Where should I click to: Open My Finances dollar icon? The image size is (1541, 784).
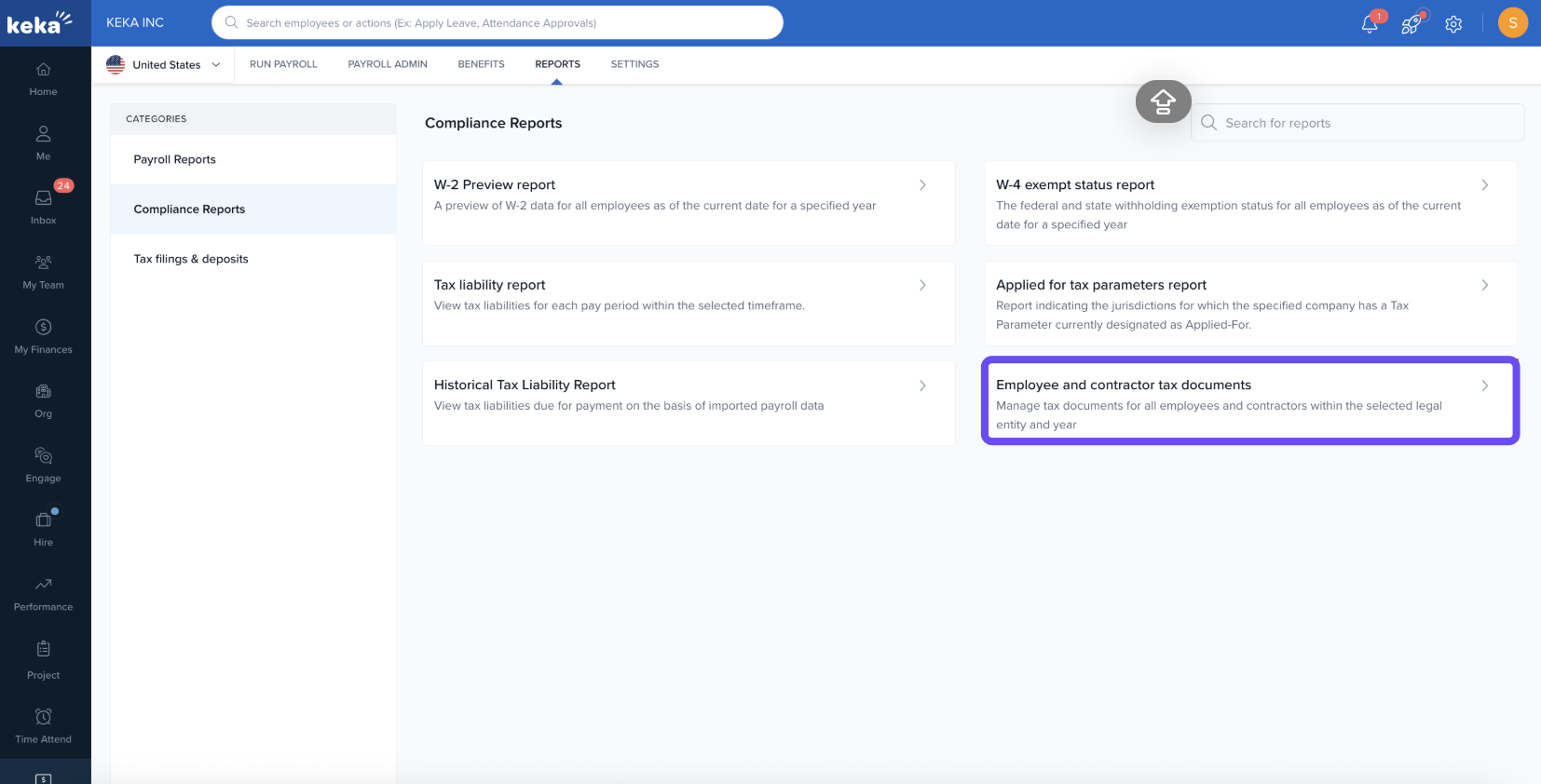pos(43,328)
